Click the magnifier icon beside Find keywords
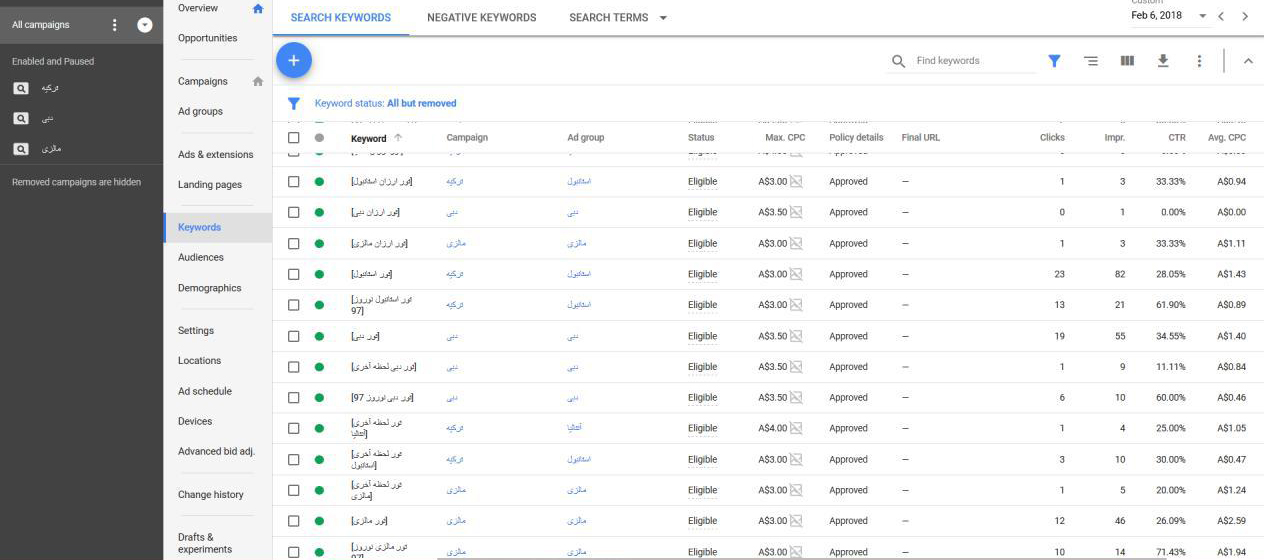Screen dimensions: 1264x560 click(898, 61)
